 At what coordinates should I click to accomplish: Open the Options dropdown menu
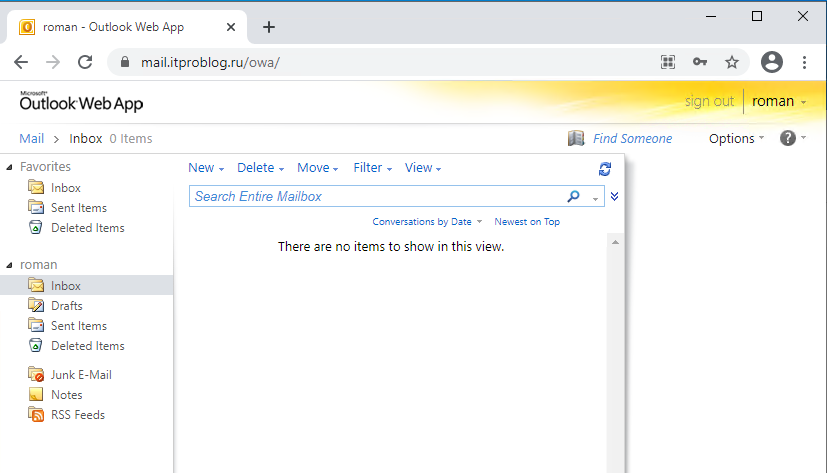coord(736,139)
